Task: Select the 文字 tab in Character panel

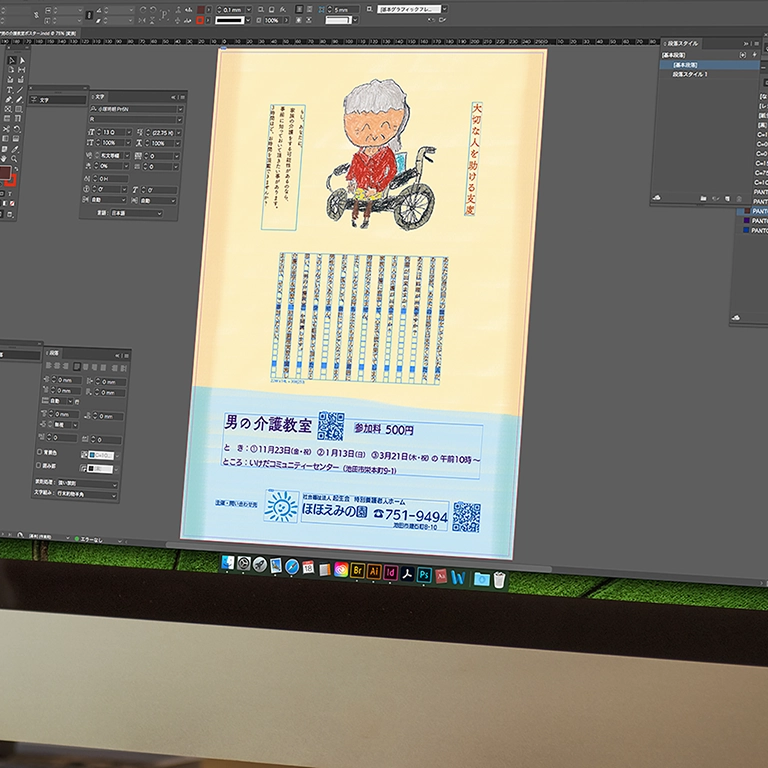Action: 101,96
